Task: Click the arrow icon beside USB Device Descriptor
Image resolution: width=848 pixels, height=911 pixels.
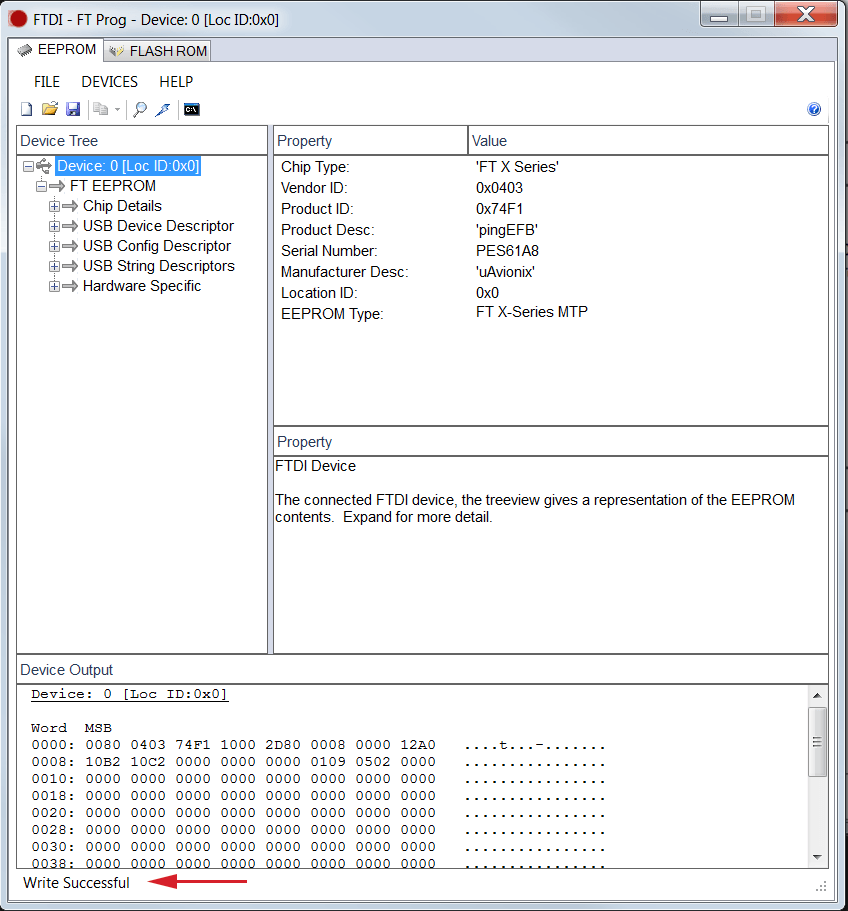Action: click(x=70, y=226)
